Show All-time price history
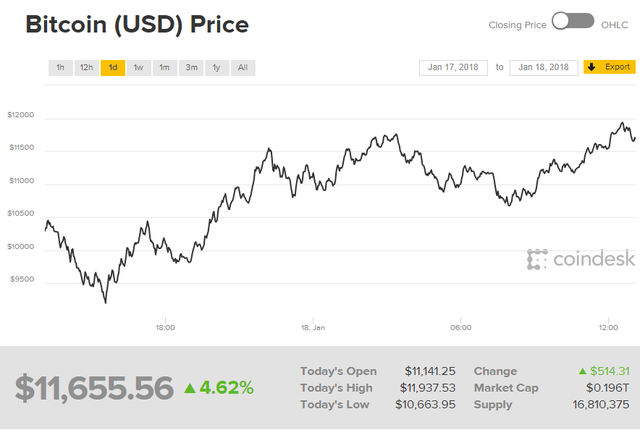Image resolution: width=640 pixels, height=435 pixels. pyautogui.click(x=242, y=68)
